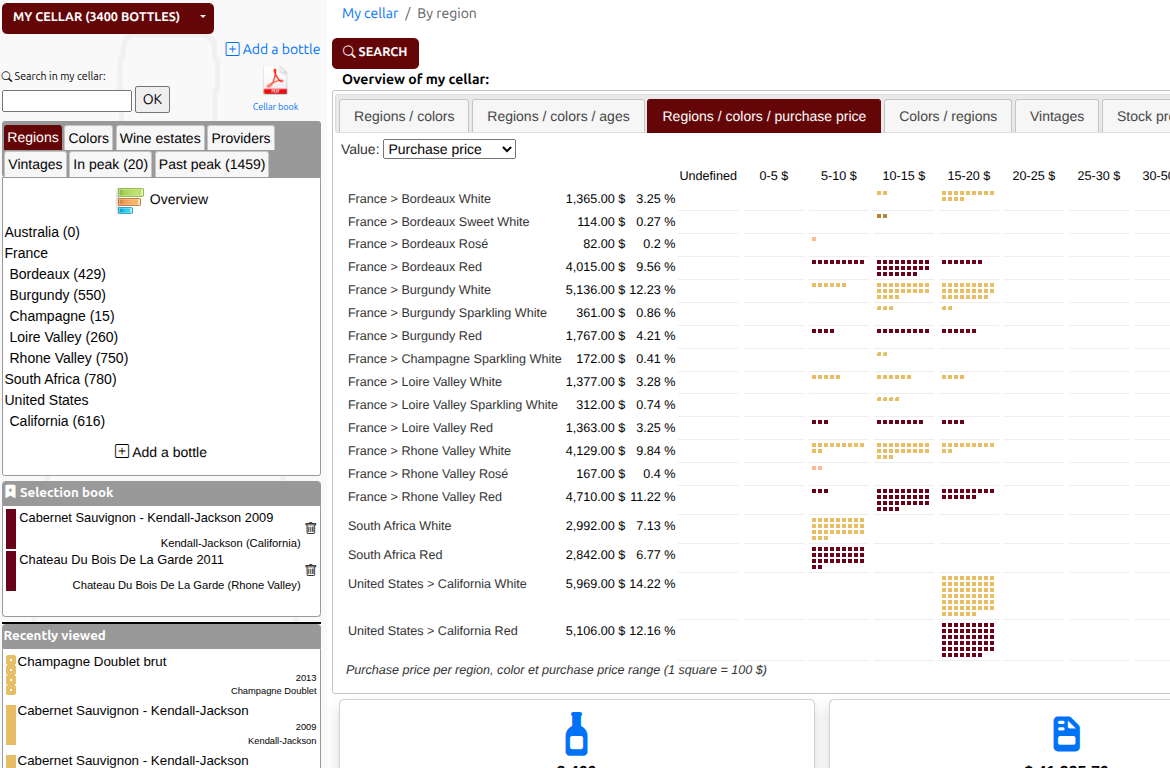Switch to Regions / colors / ages tab
1170x768 pixels.
point(558,116)
